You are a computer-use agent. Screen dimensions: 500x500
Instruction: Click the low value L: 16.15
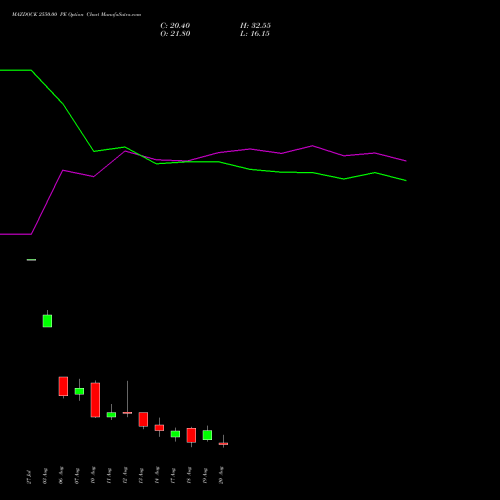pos(255,34)
